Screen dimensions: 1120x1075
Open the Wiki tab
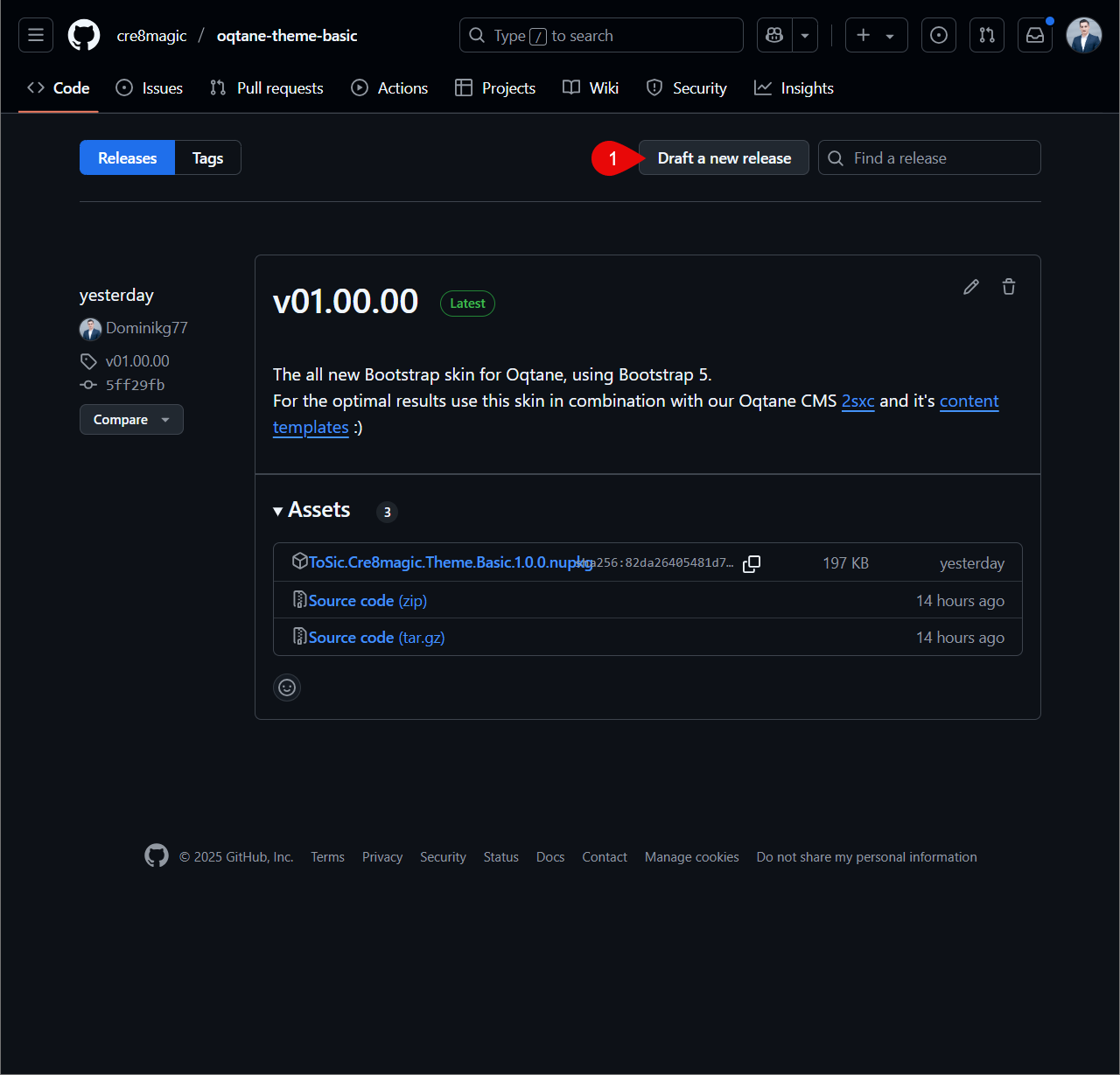591,88
